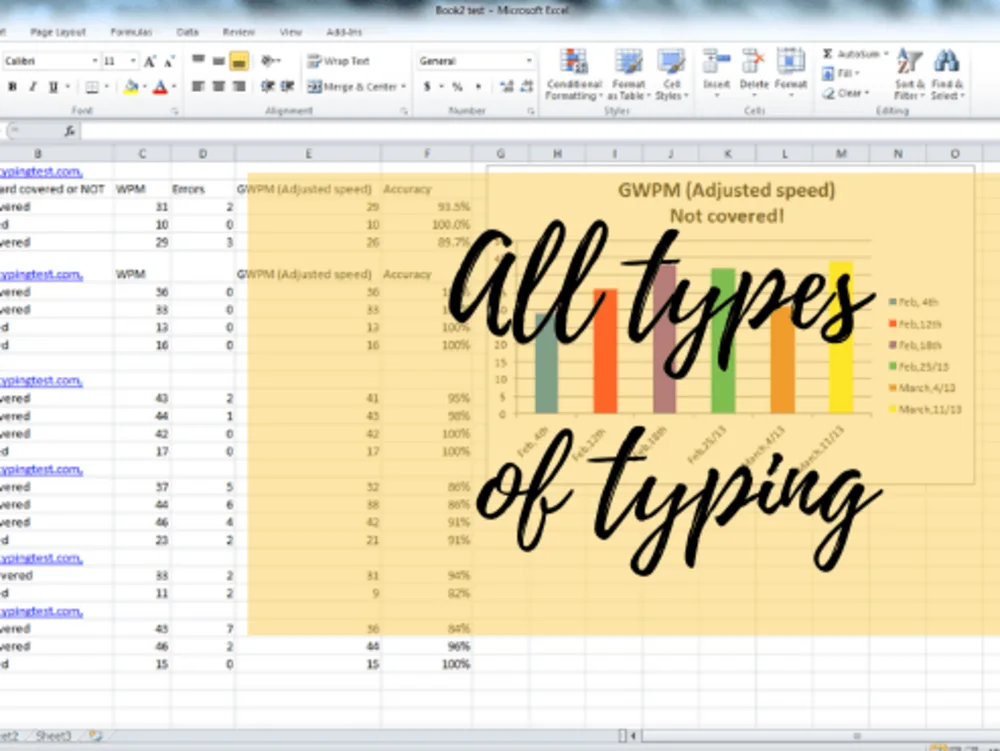1000x751 pixels.
Task: Open the Font dialog launcher
Action: (x=175, y=112)
